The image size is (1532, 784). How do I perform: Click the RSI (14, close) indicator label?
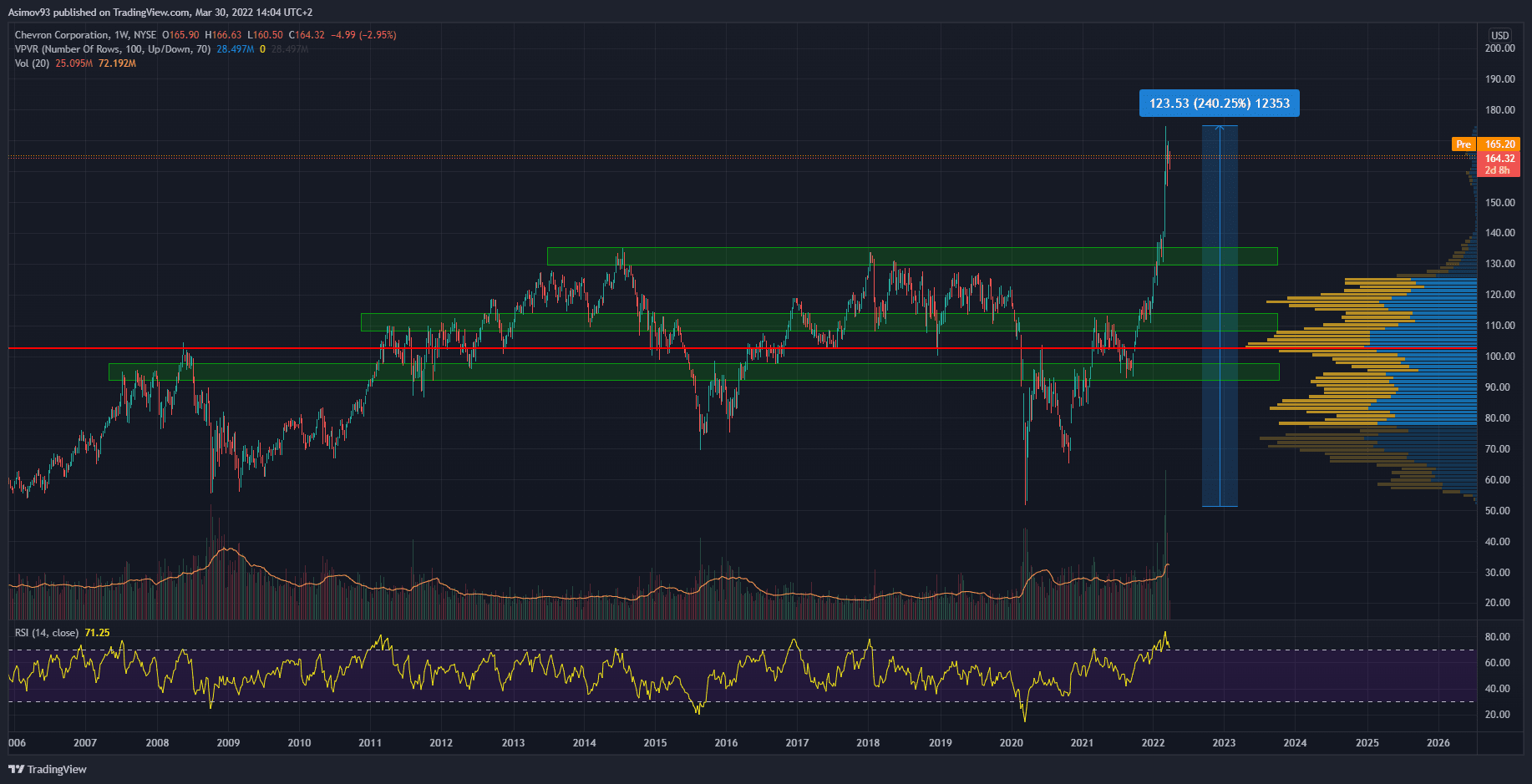(x=47, y=633)
